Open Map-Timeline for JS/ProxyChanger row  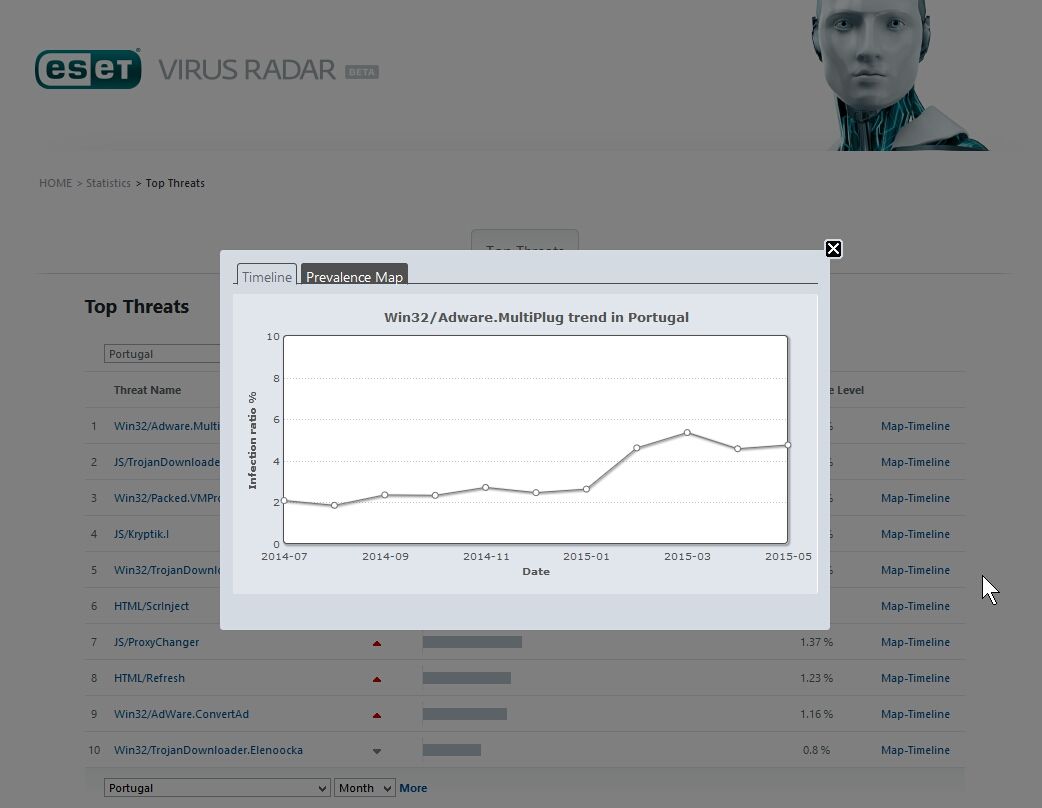[x=915, y=642]
